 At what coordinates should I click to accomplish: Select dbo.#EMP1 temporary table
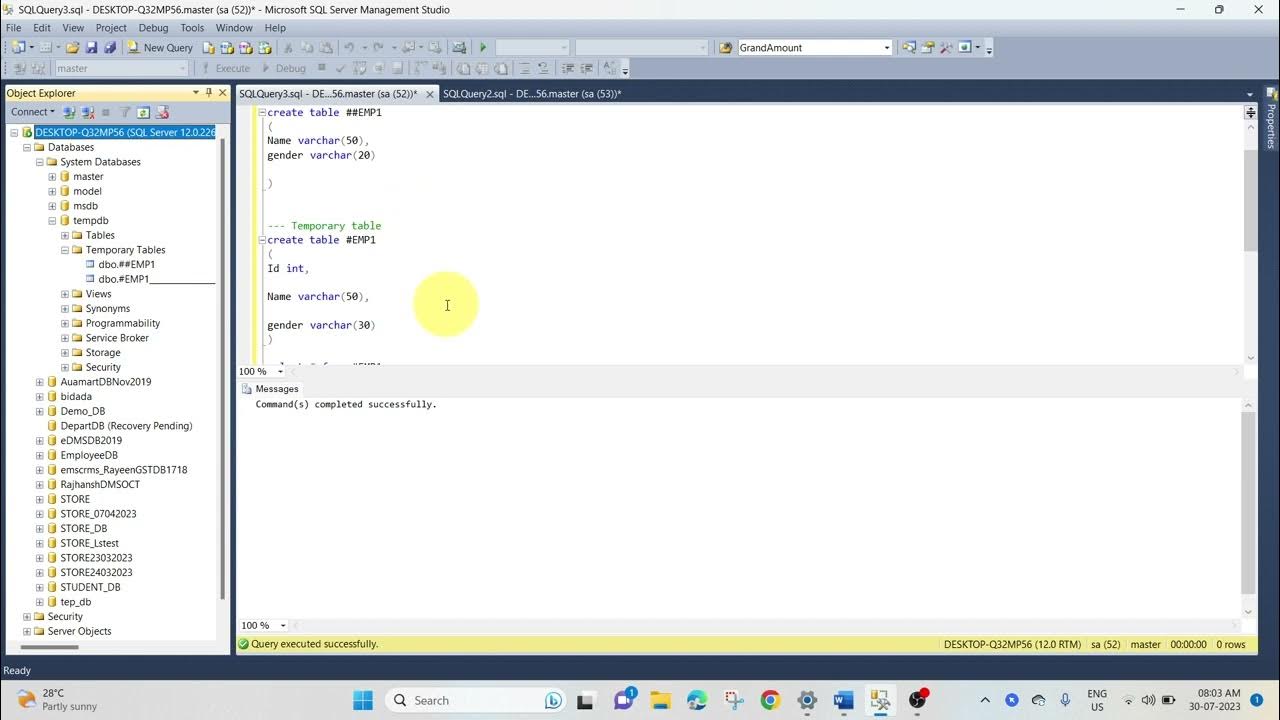pos(156,279)
